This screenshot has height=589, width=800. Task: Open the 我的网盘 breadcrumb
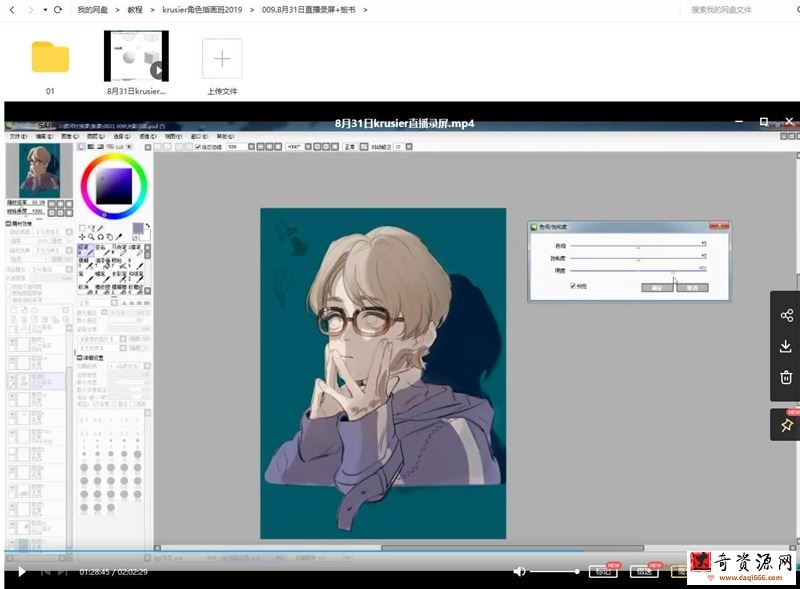pyautogui.click(x=92, y=10)
